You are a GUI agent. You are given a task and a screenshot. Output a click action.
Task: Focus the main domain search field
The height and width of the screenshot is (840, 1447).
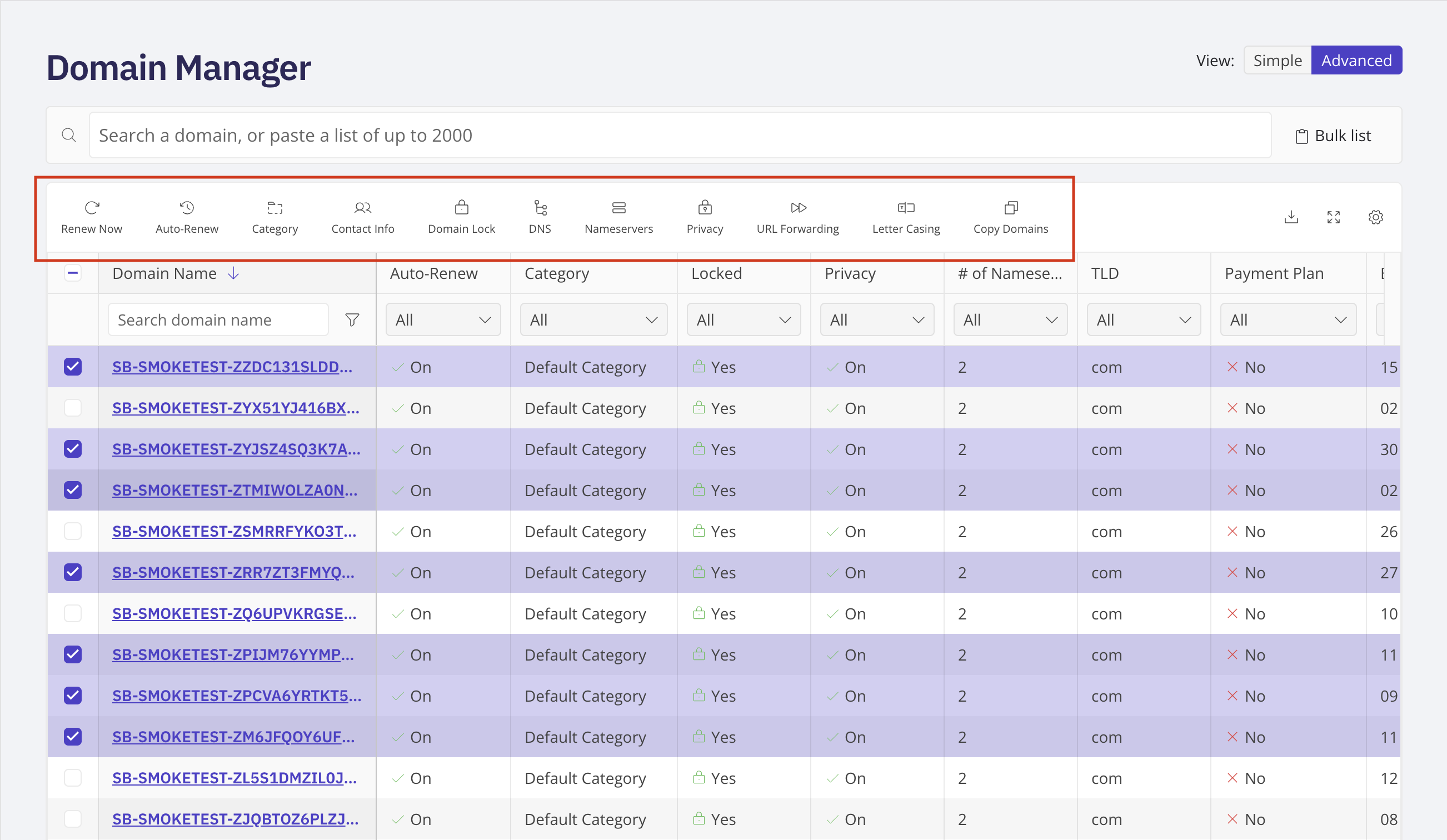pyautogui.click(x=680, y=136)
